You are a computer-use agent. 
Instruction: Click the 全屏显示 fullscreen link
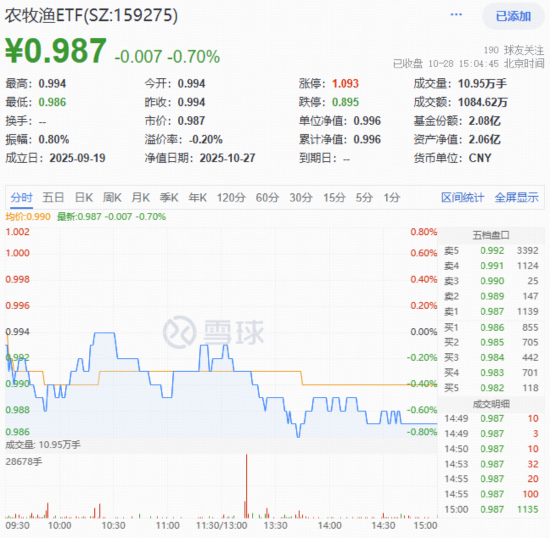coord(516,197)
